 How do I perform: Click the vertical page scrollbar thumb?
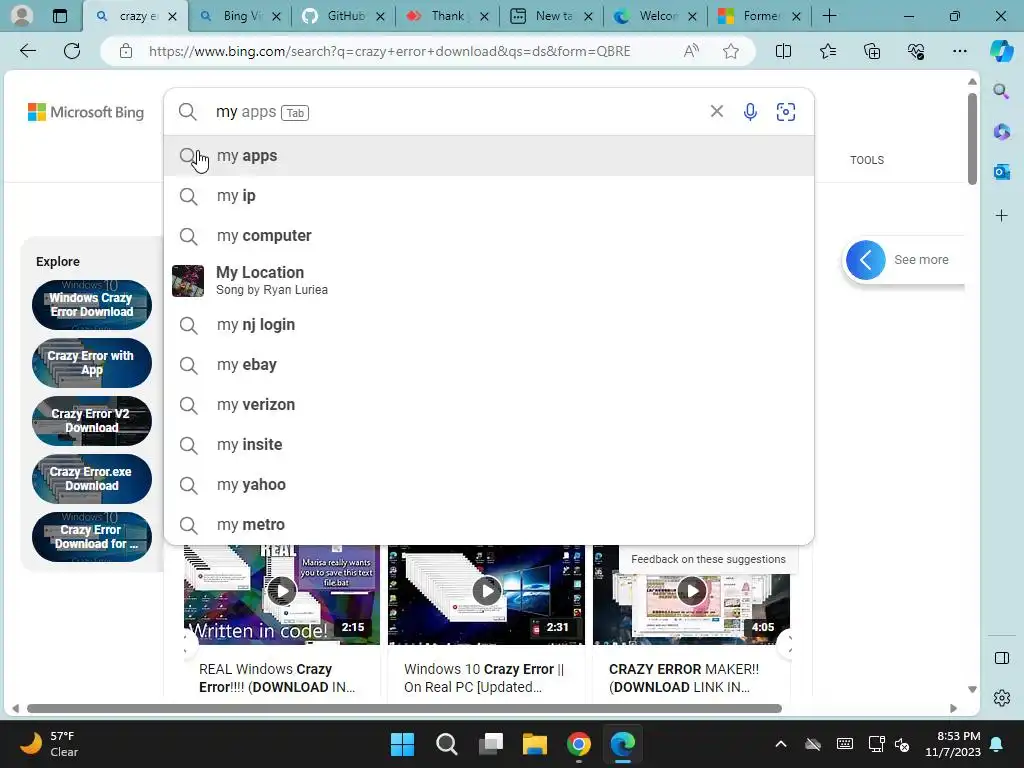972,138
